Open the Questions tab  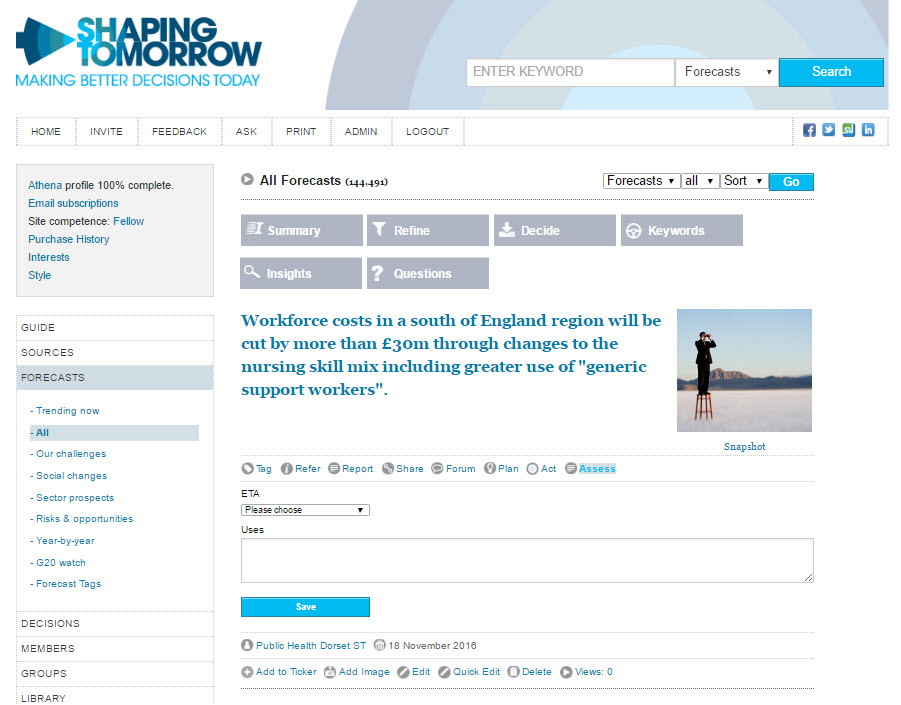428,273
